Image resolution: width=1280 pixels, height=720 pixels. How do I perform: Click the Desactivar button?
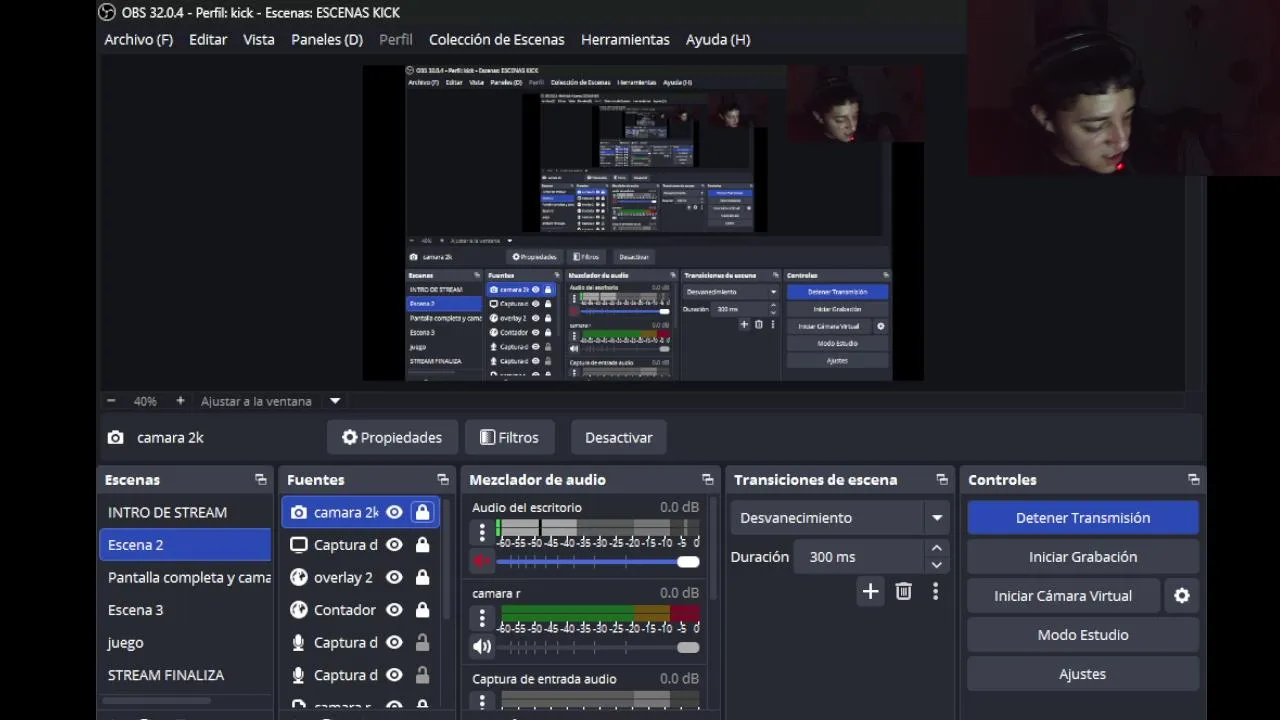pyautogui.click(x=619, y=438)
